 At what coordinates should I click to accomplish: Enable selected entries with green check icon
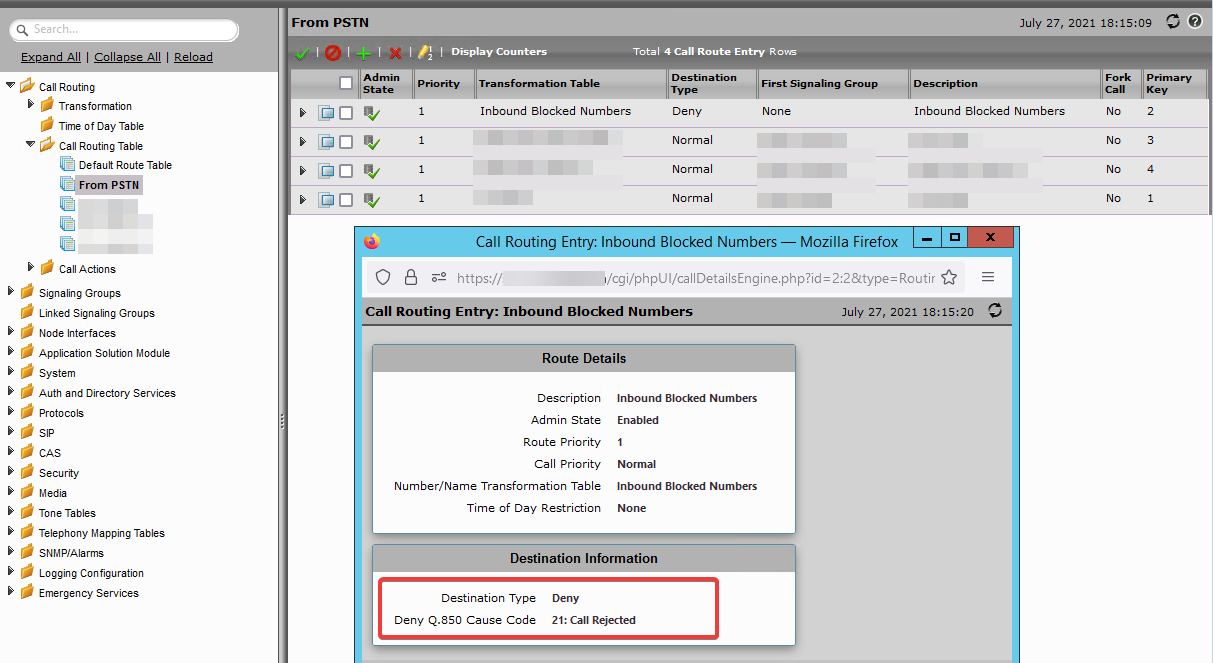[303, 52]
